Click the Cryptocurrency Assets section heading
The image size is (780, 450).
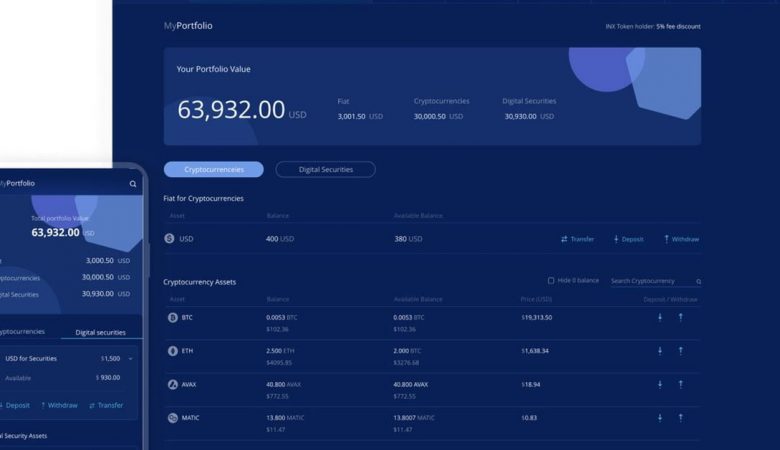199,282
